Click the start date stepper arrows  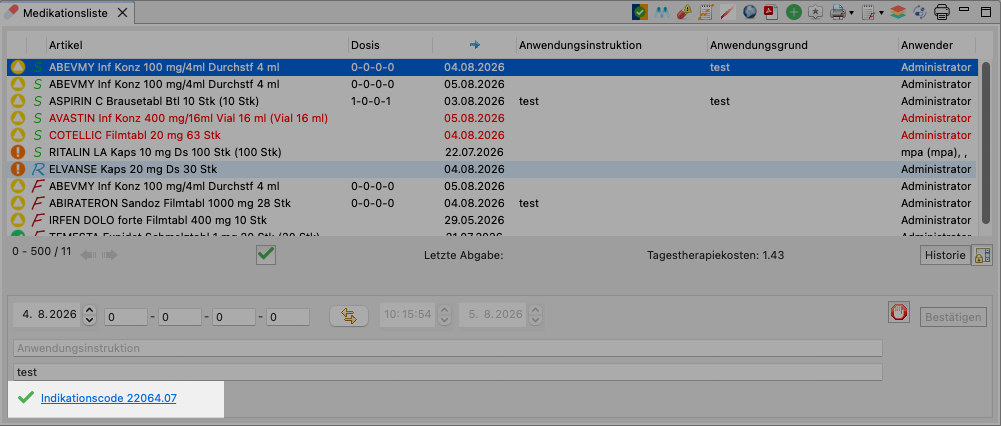click(89, 315)
